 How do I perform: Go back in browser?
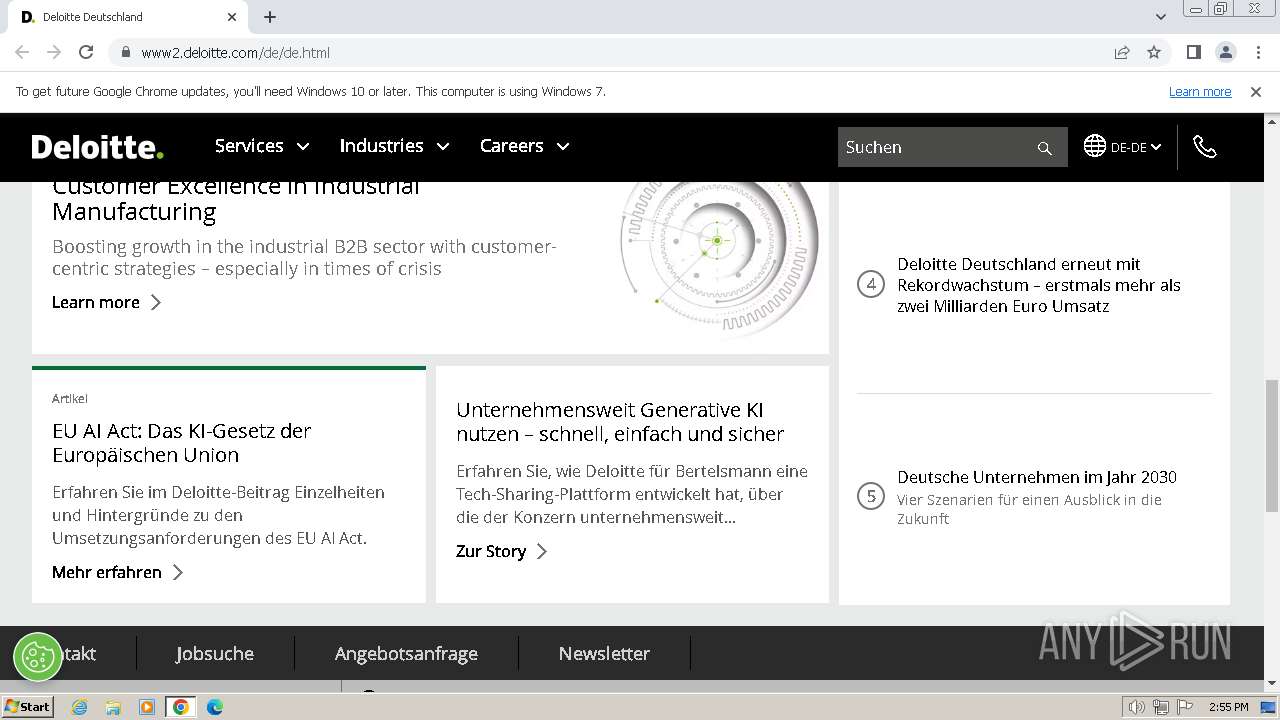(22, 52)
